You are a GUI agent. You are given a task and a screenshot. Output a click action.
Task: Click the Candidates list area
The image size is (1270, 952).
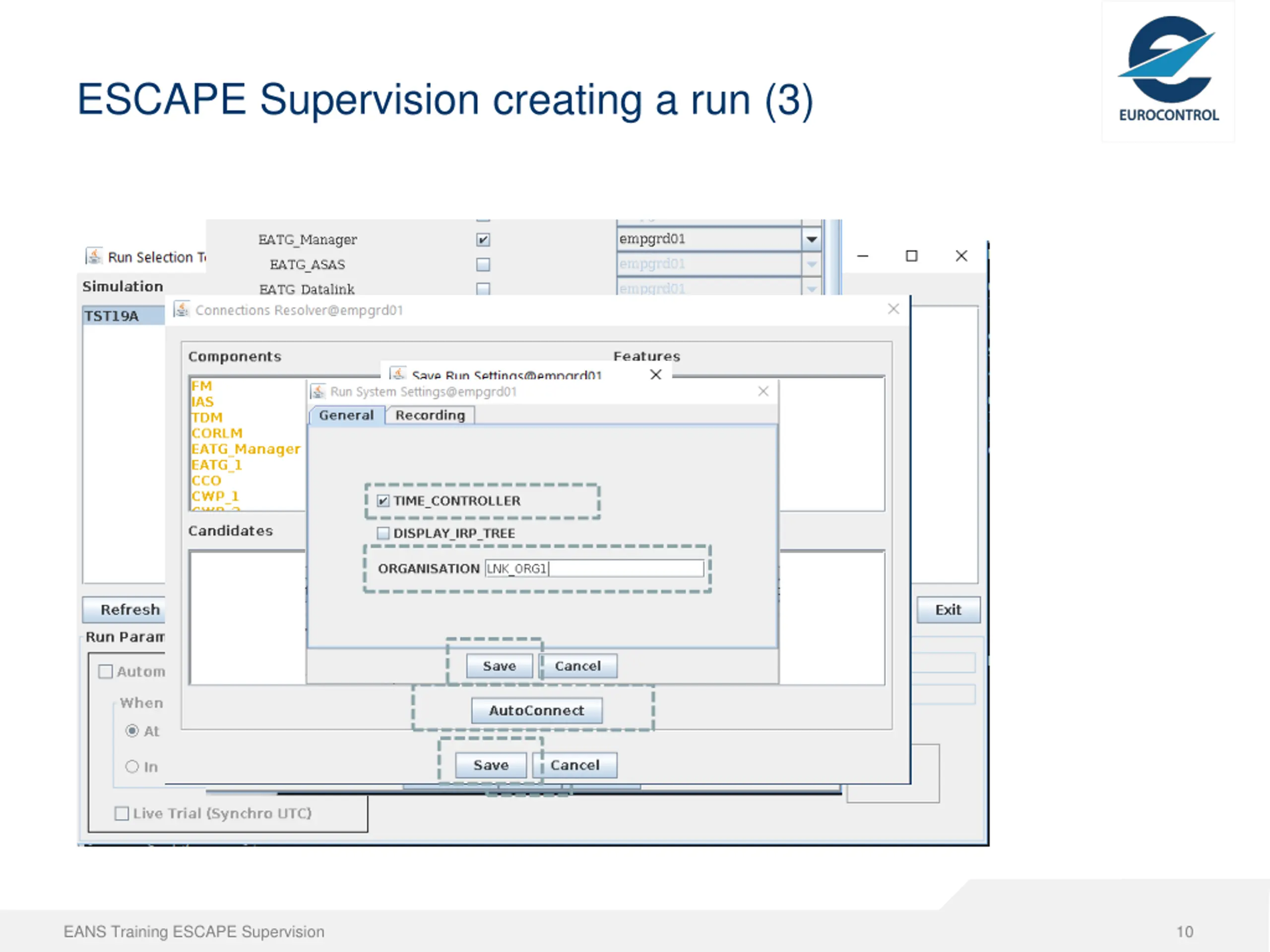[x=248, y=617]
